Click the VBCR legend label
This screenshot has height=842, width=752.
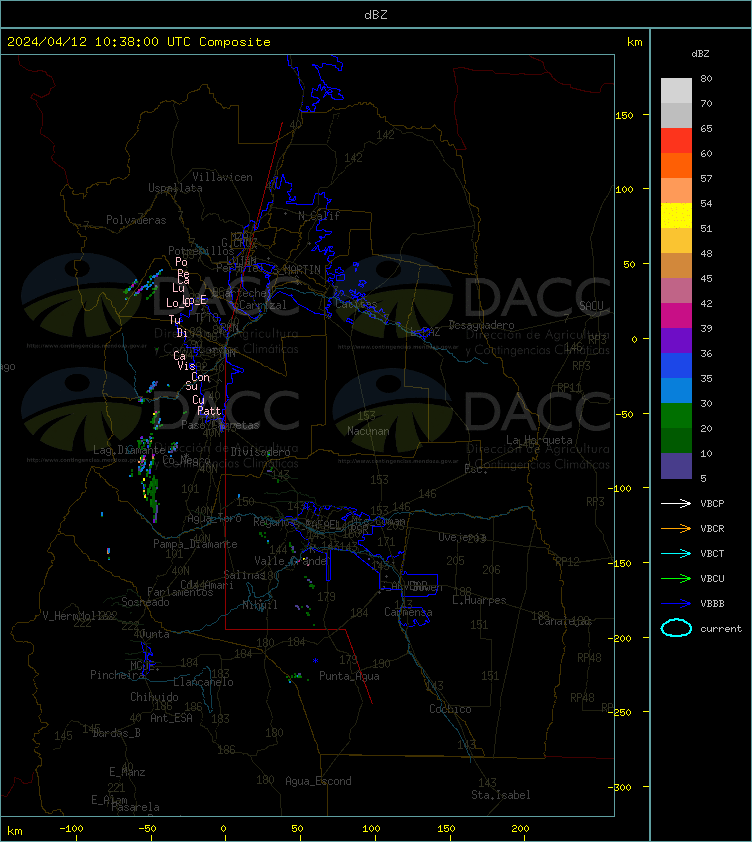click(x=712, y=528)
